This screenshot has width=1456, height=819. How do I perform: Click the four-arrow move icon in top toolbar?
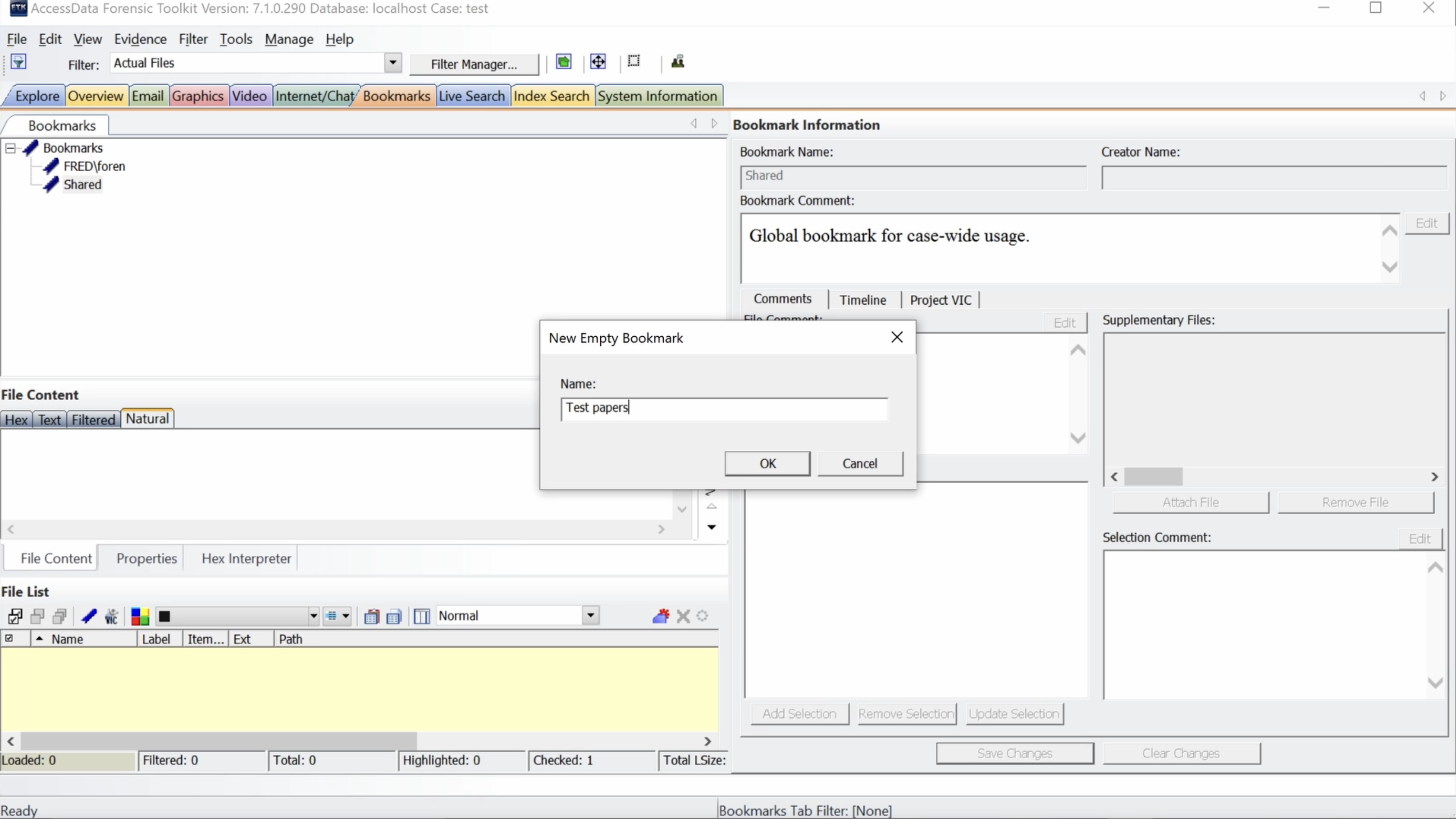[598, 62]
